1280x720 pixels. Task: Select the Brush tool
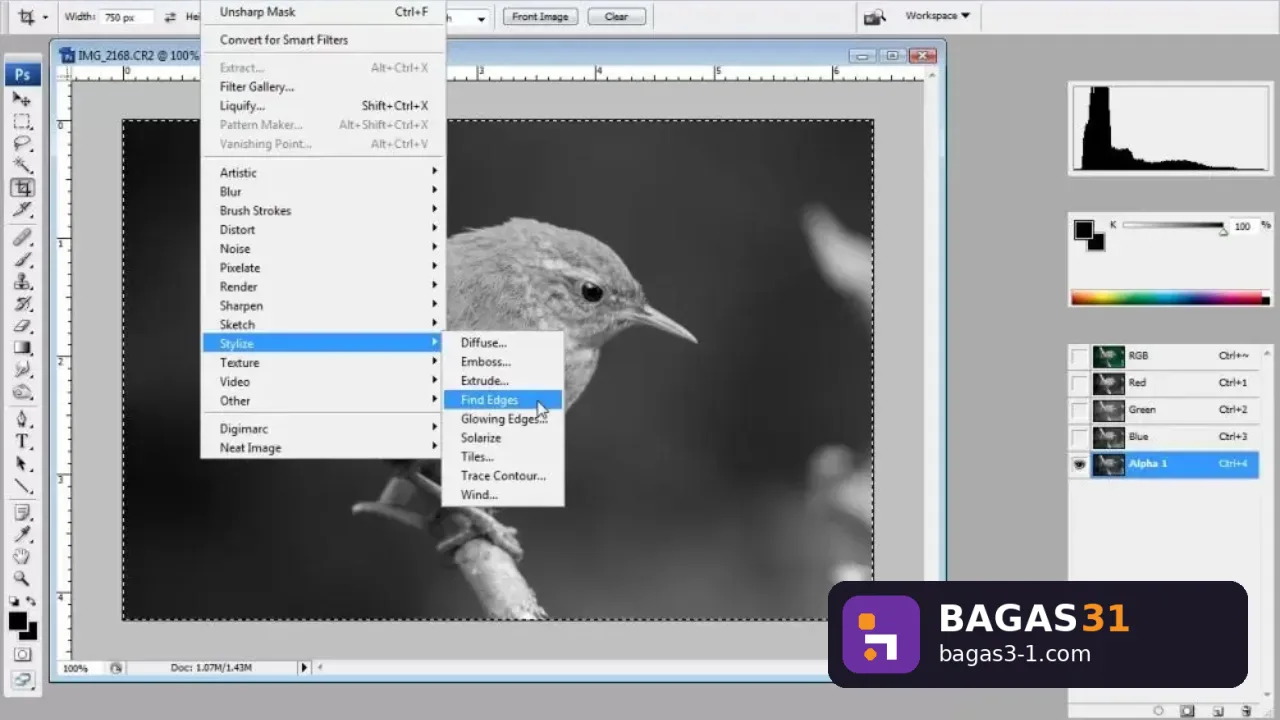22,259
